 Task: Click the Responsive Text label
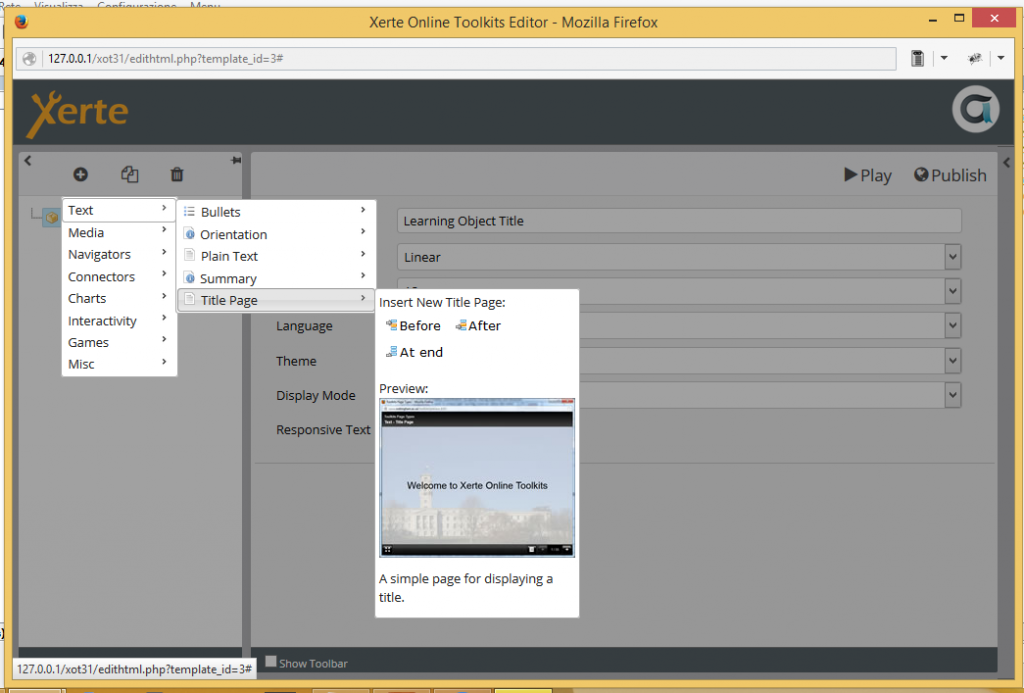323,430
